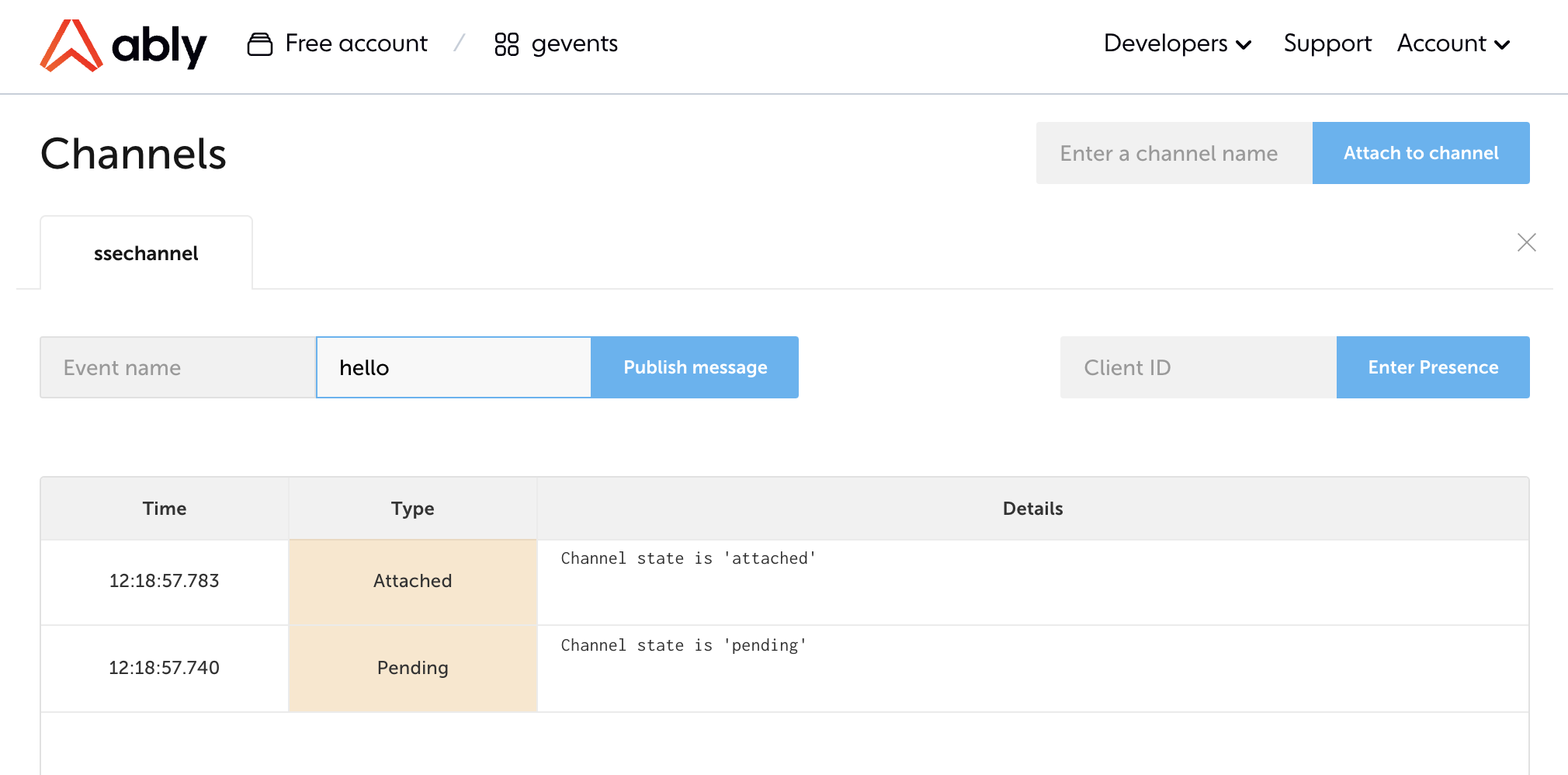
Task: Click the Free account breadcrumb link
Action: tap(356, 43)
